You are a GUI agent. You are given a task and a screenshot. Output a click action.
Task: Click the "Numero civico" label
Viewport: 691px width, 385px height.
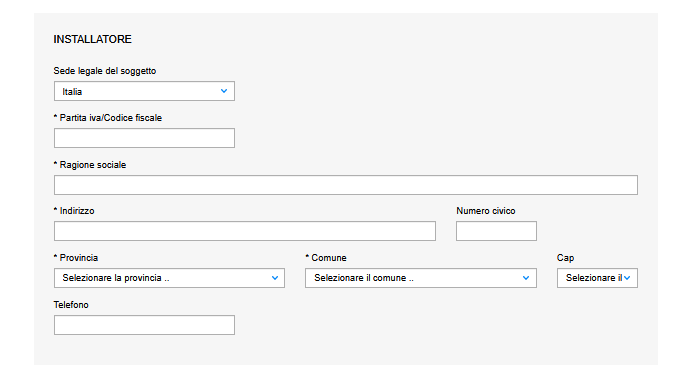point(486,211)
